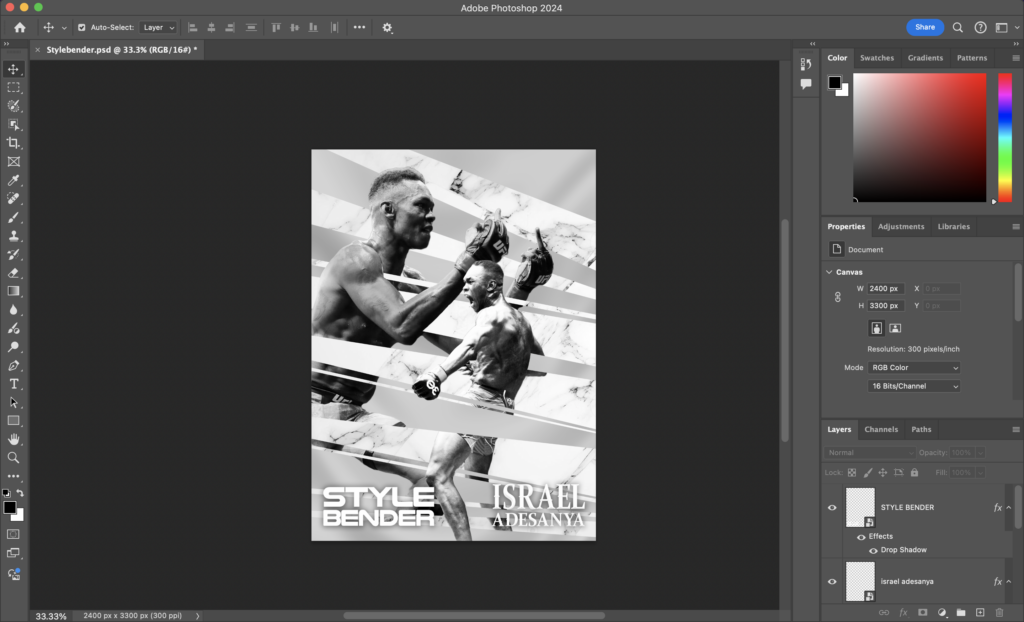Viewport: 1024px width, 622px height.
Task: Open move tool settings gear icon
Action: (387, 27)
